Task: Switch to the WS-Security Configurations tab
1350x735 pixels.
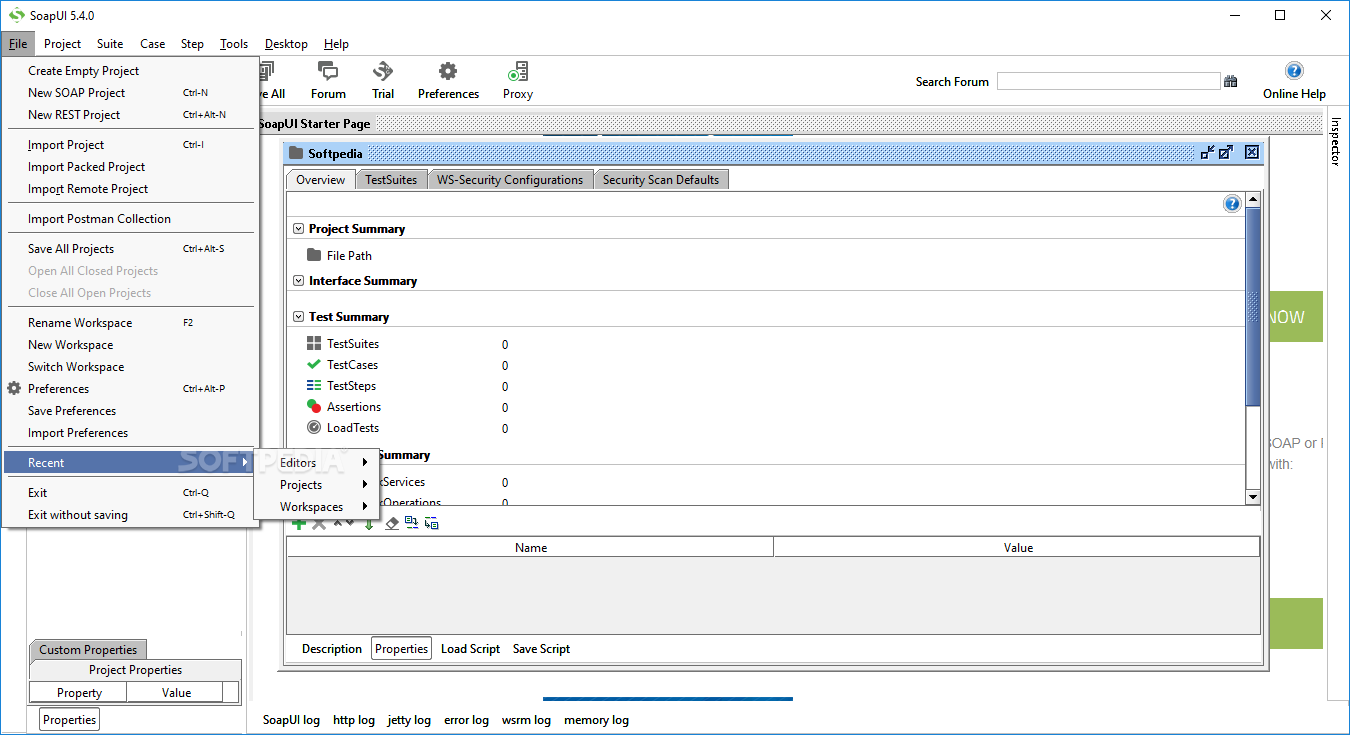Action: pyautogui.click(x=509, y=180)
